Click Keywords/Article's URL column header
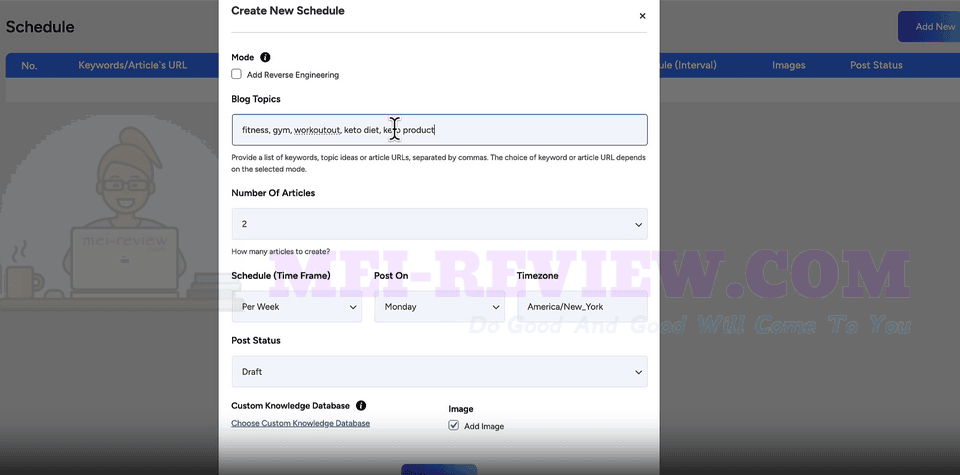 tap(132, 65)
